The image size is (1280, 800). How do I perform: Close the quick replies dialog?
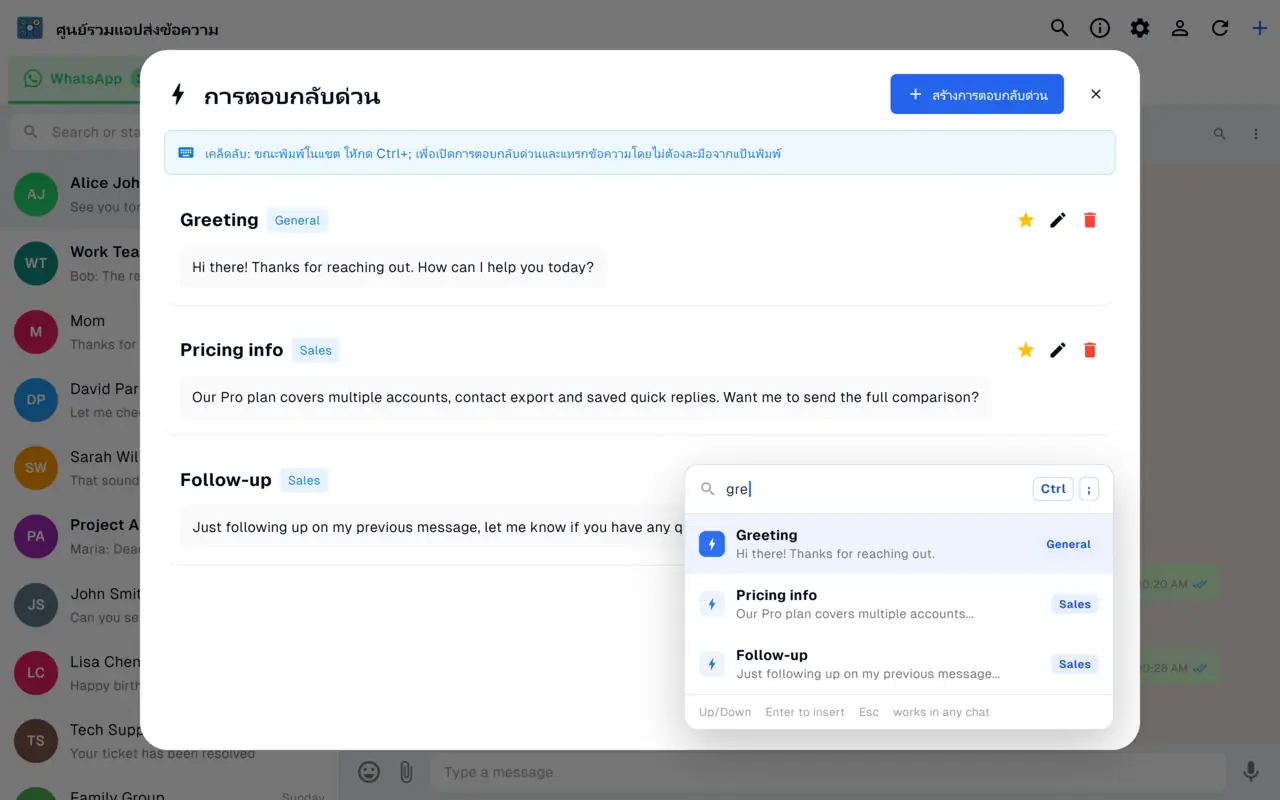click(x=1096, y=94)
